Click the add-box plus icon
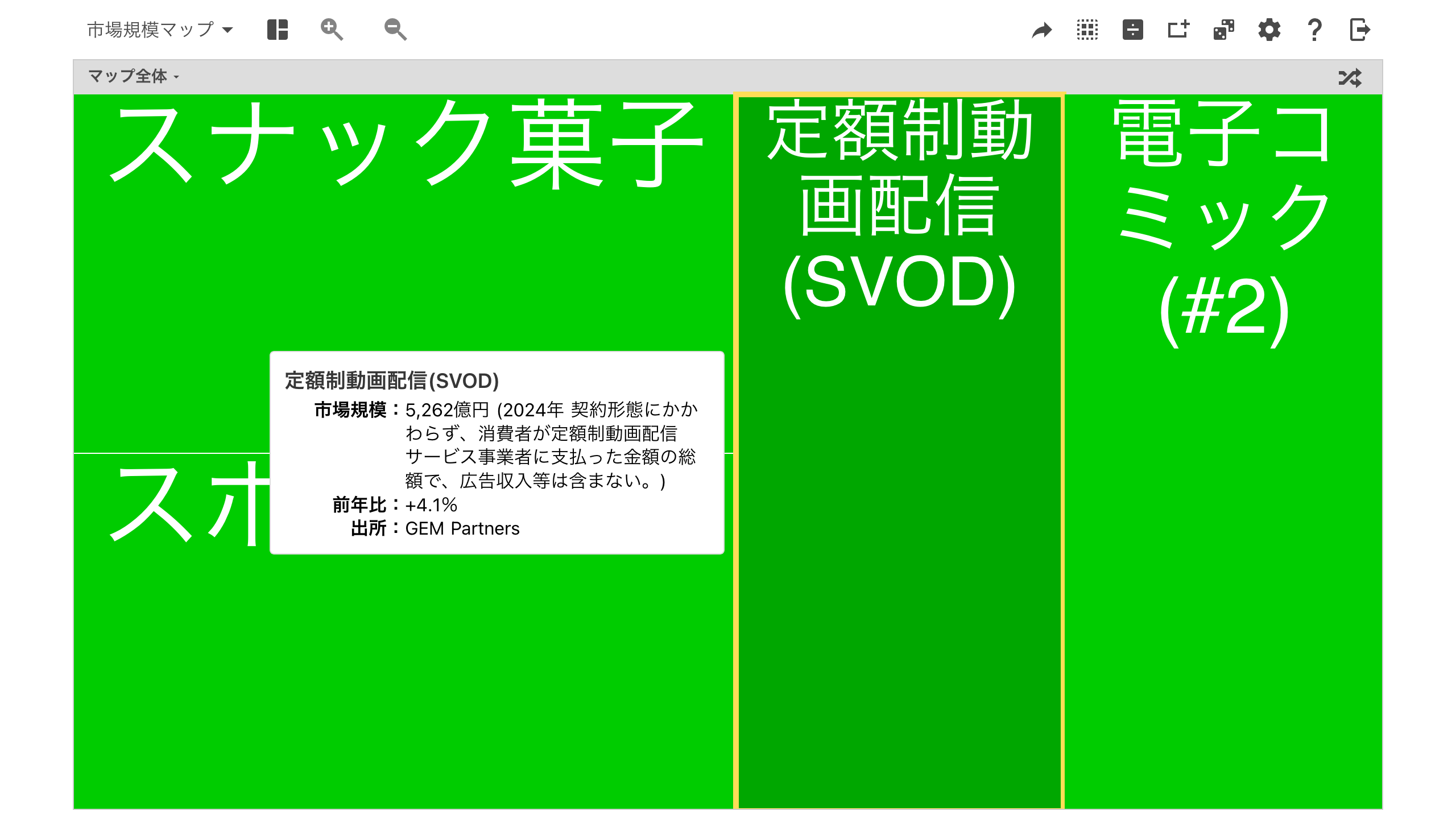This screenshot has width=1456, height=819. [x=1178, y=30]
